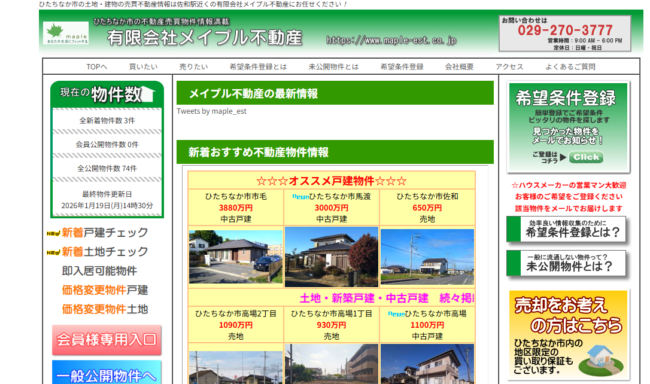The height and width of the screenshot is (384, 650).
Task: Open the TOPへ menu item
Action: pos(97,67)
